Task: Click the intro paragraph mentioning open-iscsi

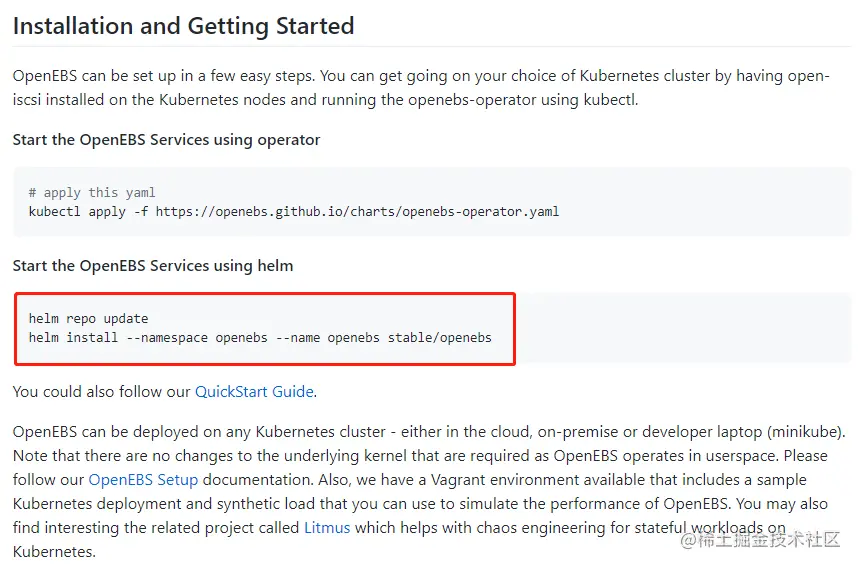Action: click(x=420, y=88)
